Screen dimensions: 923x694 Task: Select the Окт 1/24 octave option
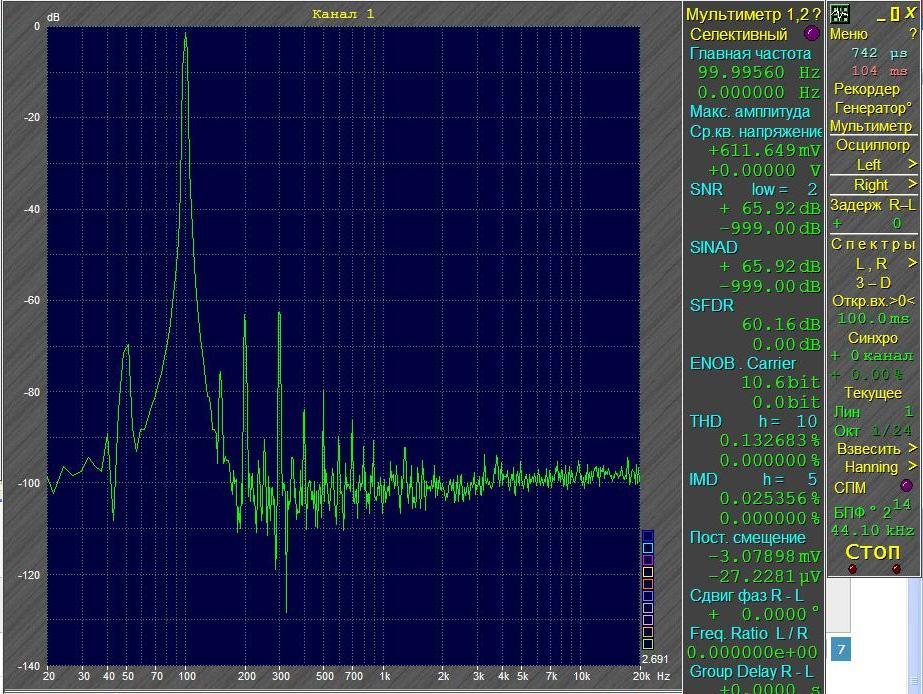pos(872,431)
